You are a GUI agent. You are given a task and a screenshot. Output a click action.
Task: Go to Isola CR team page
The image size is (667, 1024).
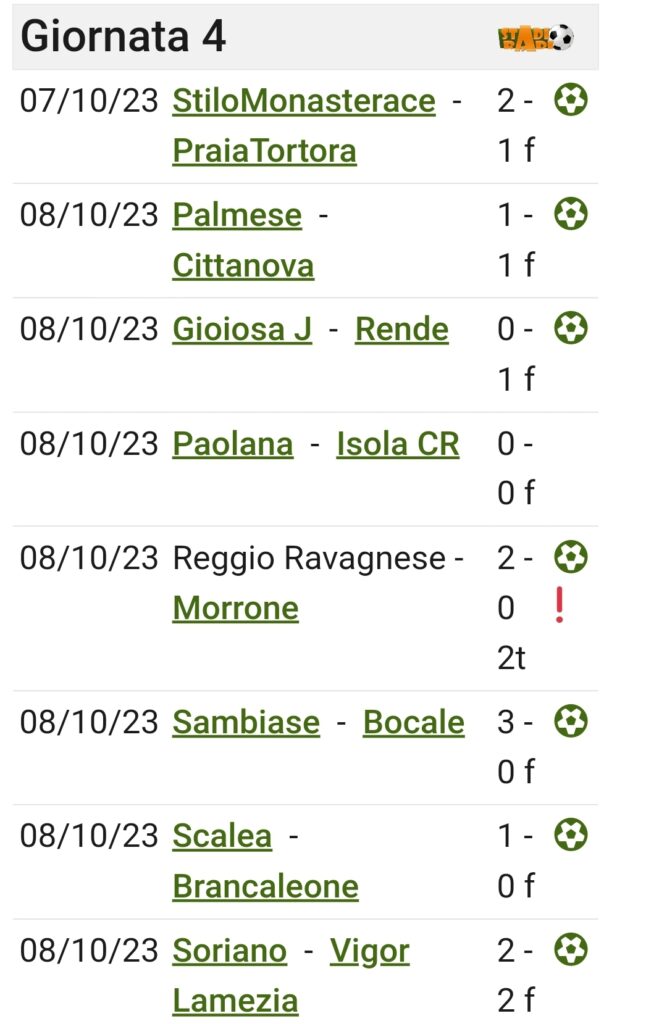[x=398, y=444]
